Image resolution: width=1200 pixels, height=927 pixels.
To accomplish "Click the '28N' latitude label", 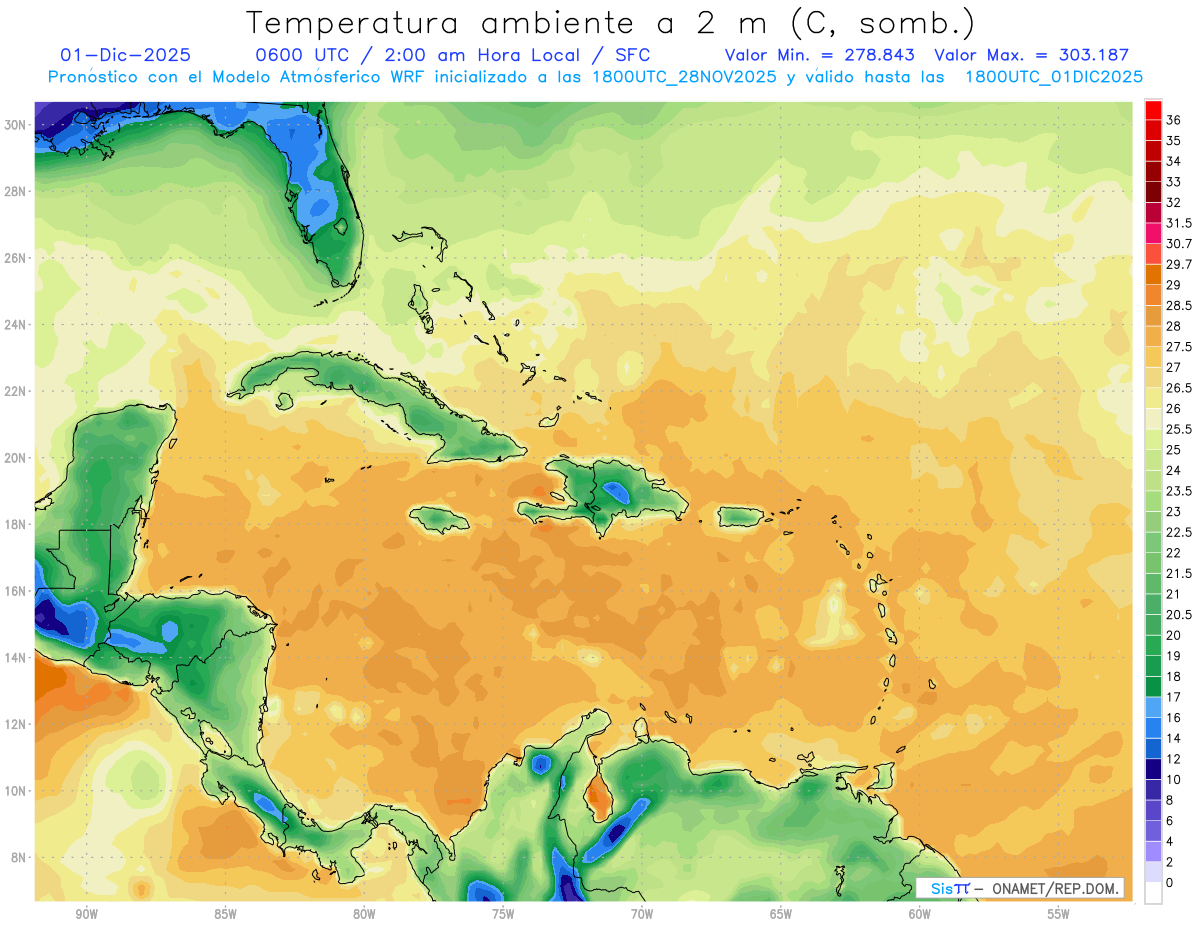I will (15, 191).
